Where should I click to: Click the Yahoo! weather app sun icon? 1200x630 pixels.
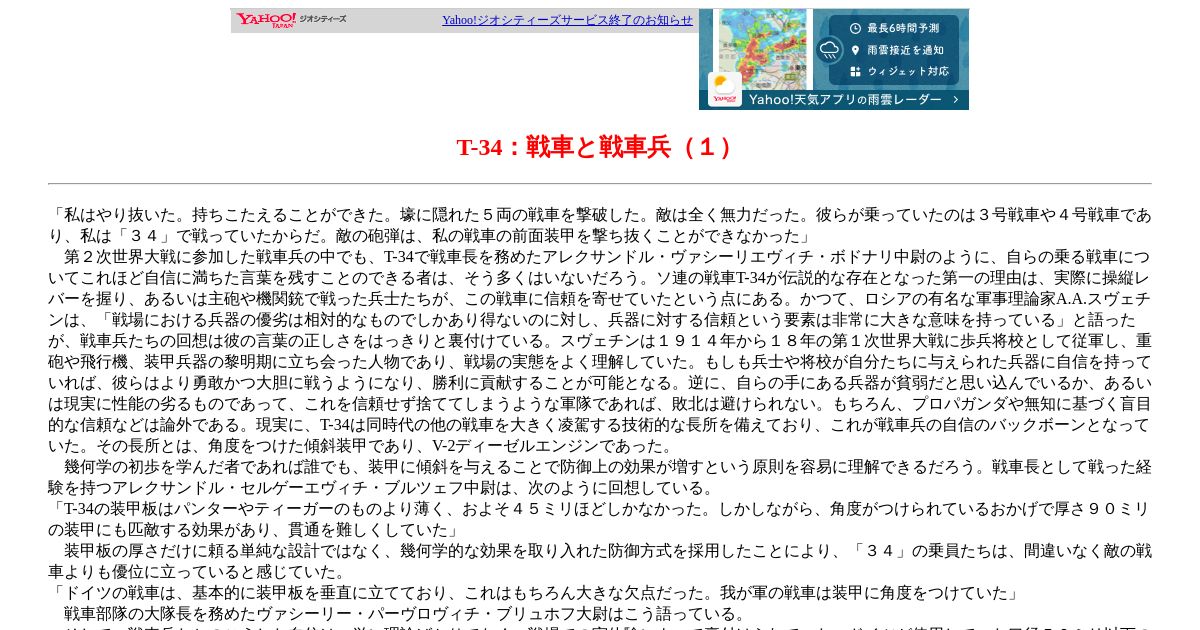[x=725, y=89]
